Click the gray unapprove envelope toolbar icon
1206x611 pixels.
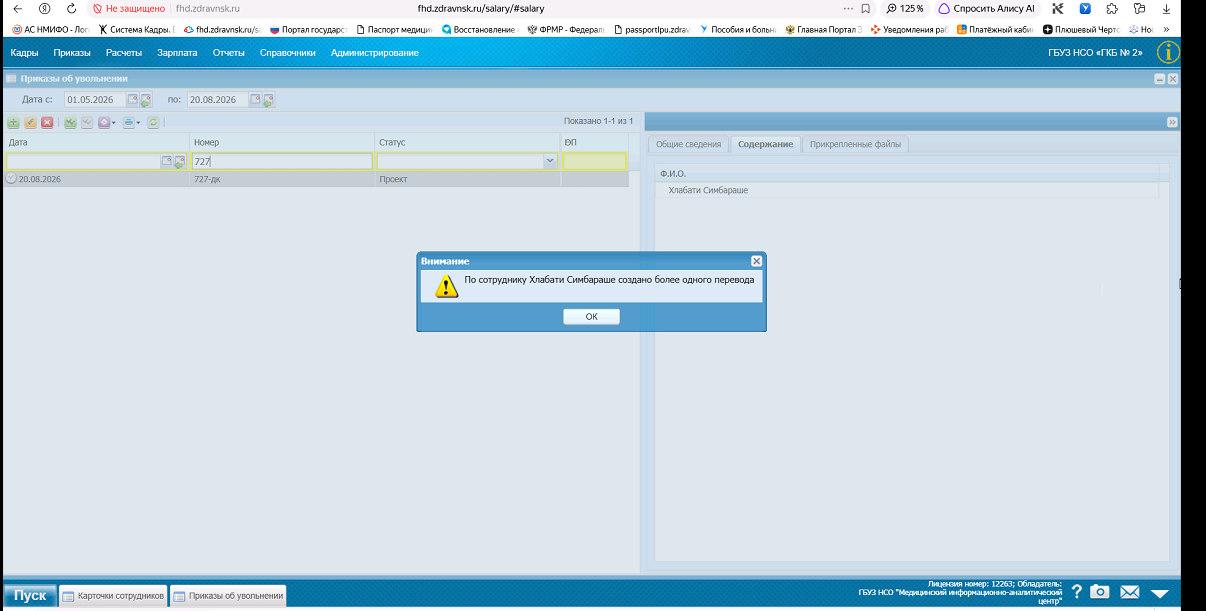87,122
